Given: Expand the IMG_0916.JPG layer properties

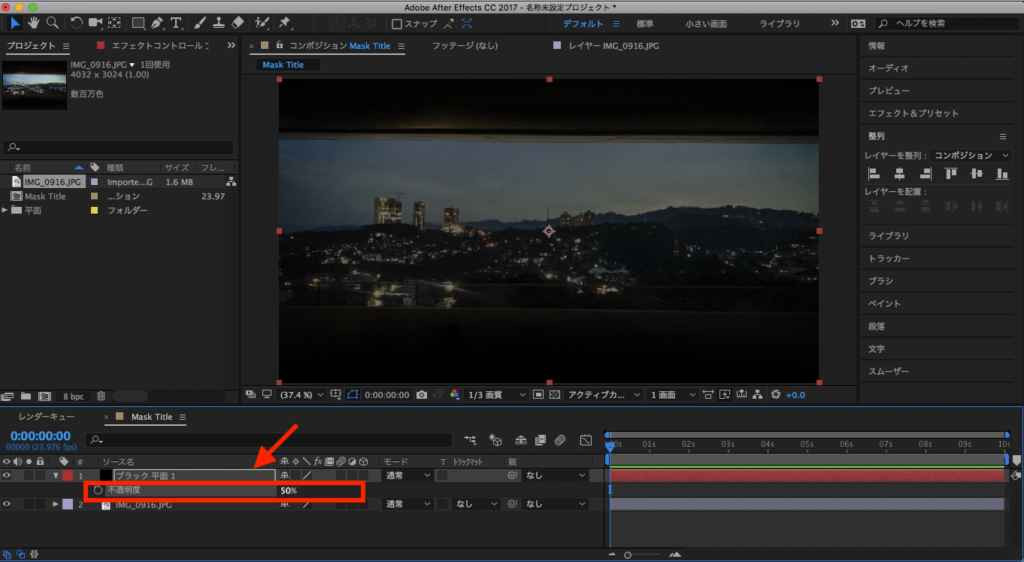Looking at the screenshot, I should [55, 505].
